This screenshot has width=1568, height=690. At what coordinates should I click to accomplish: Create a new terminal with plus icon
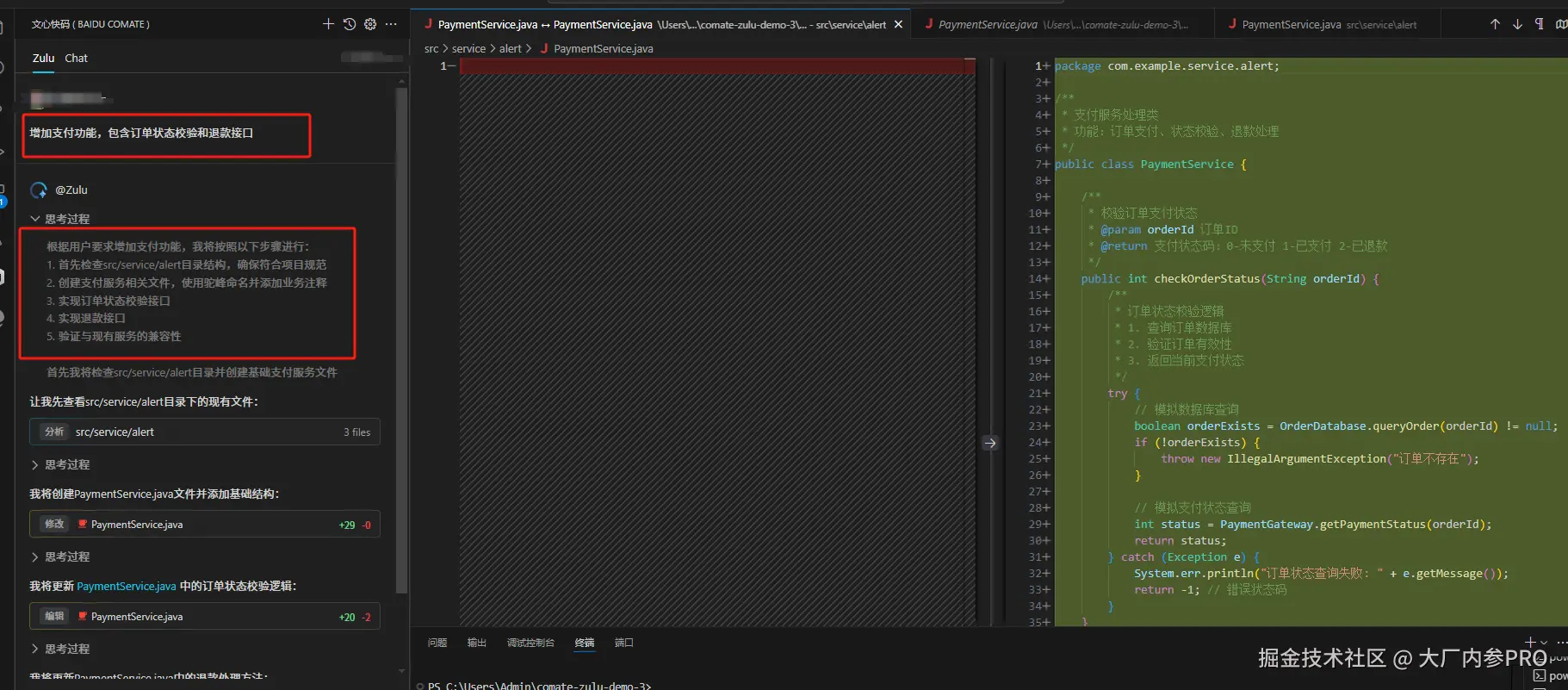1530,642
